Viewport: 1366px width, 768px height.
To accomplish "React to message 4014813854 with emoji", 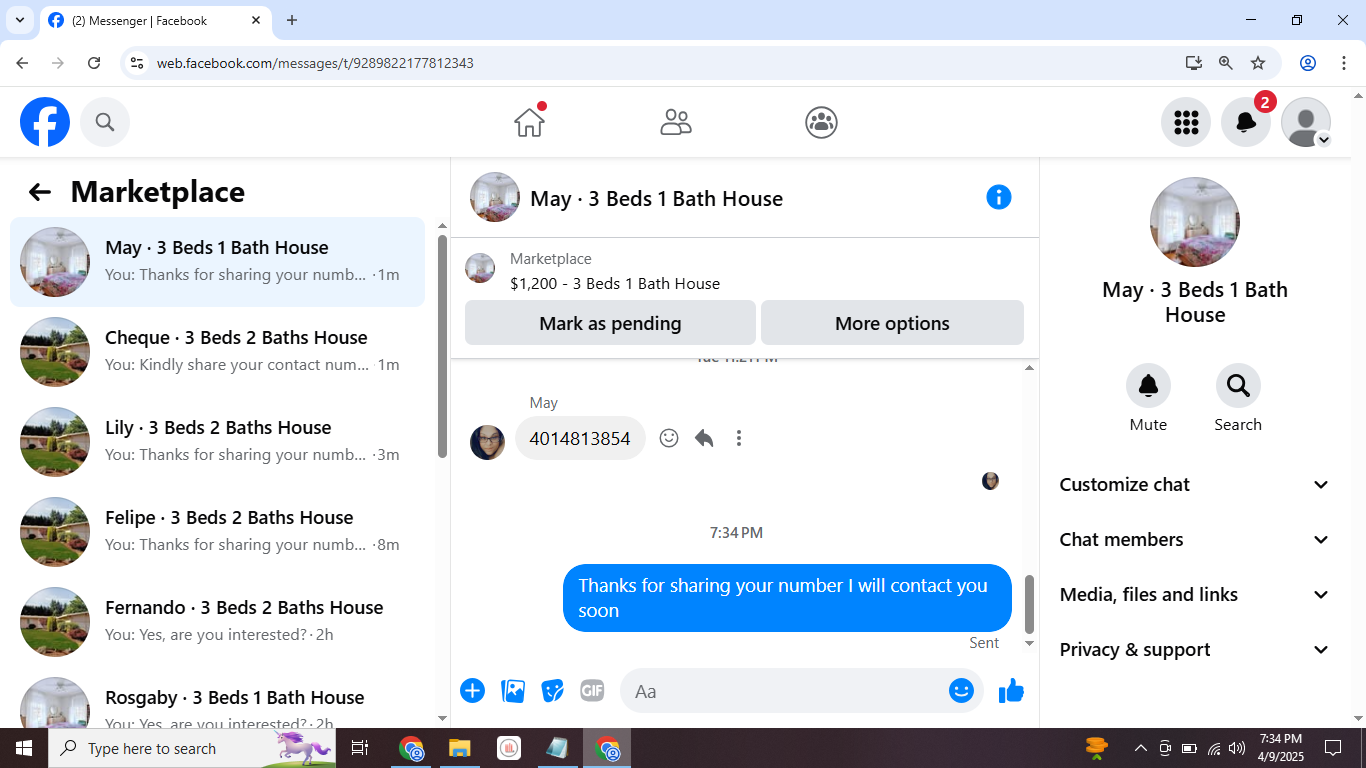I will [669, 438].
